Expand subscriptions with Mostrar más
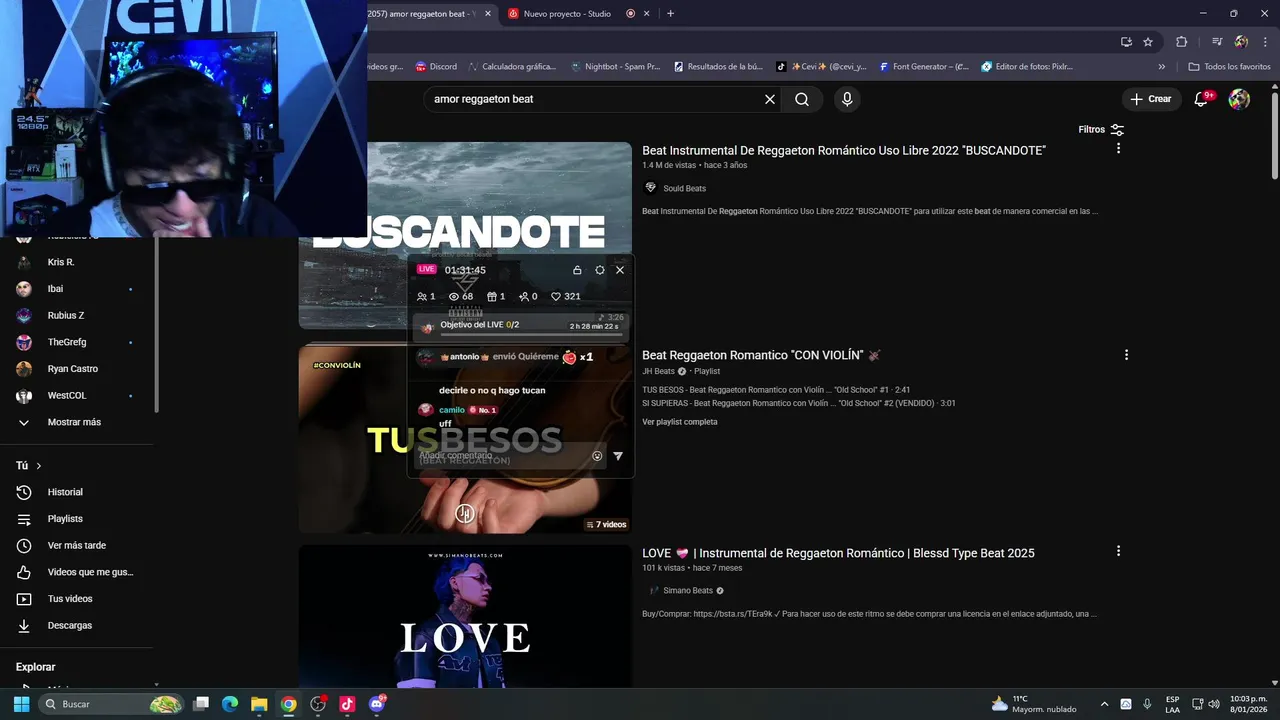The height and width of the screenshot is (720, 1280). (76, 422)
